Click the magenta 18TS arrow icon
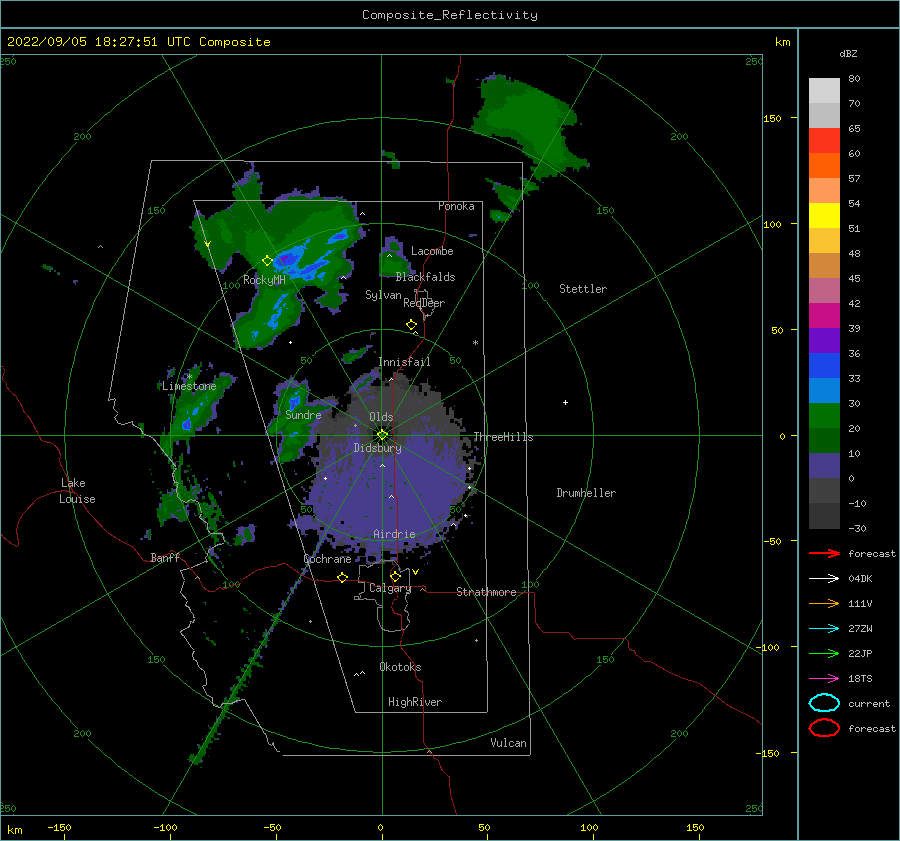Image resolution: width=900 pixels, height=841 pixels. pos(824,679)
